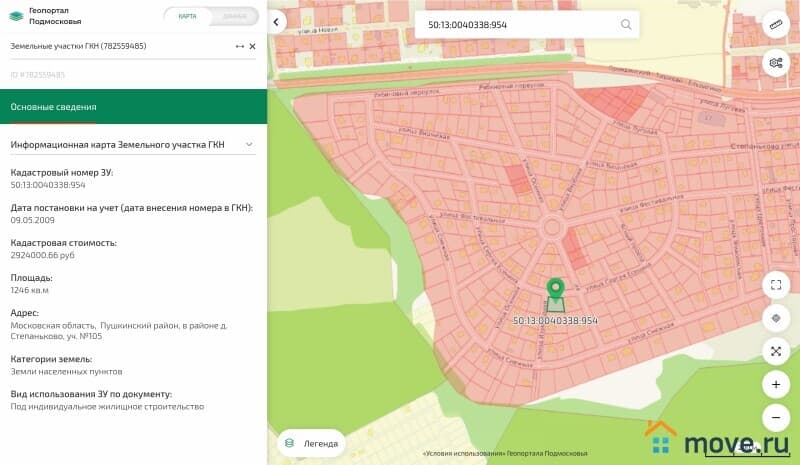Open the ruler measurement tool
800x465 pixels.
point(776,23)
